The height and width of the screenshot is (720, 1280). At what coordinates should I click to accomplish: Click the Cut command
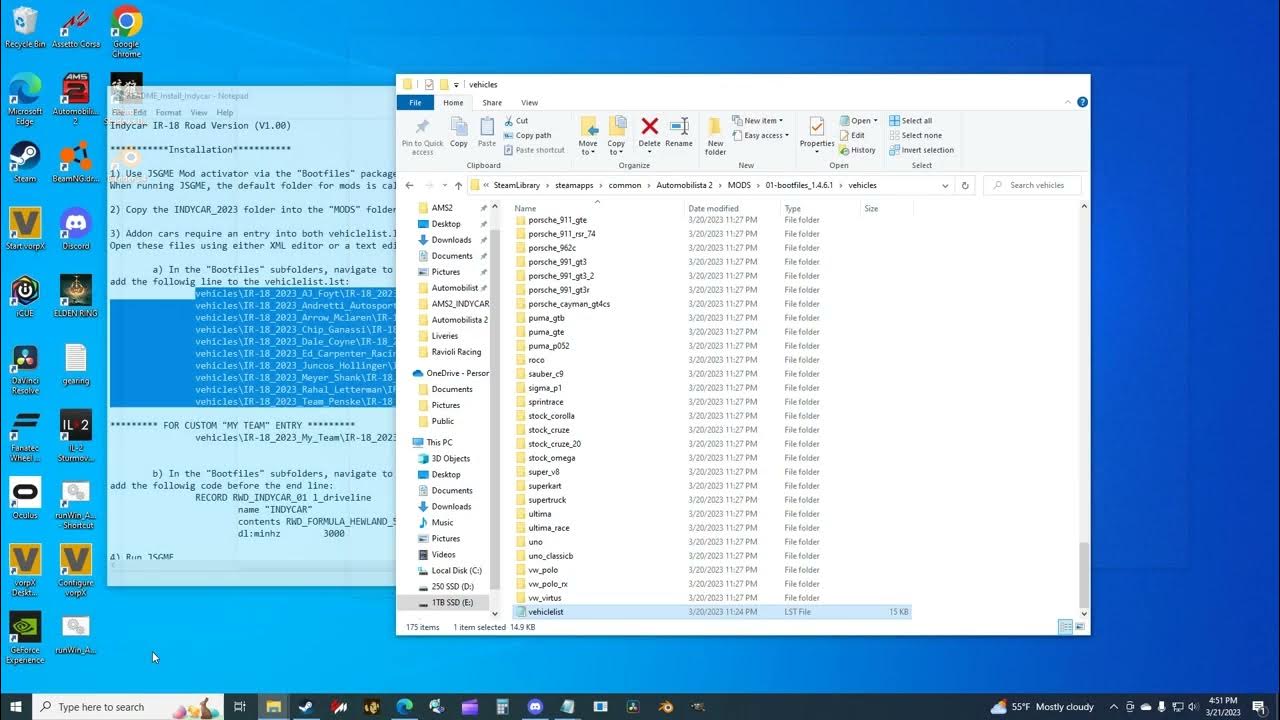(515, 121)
